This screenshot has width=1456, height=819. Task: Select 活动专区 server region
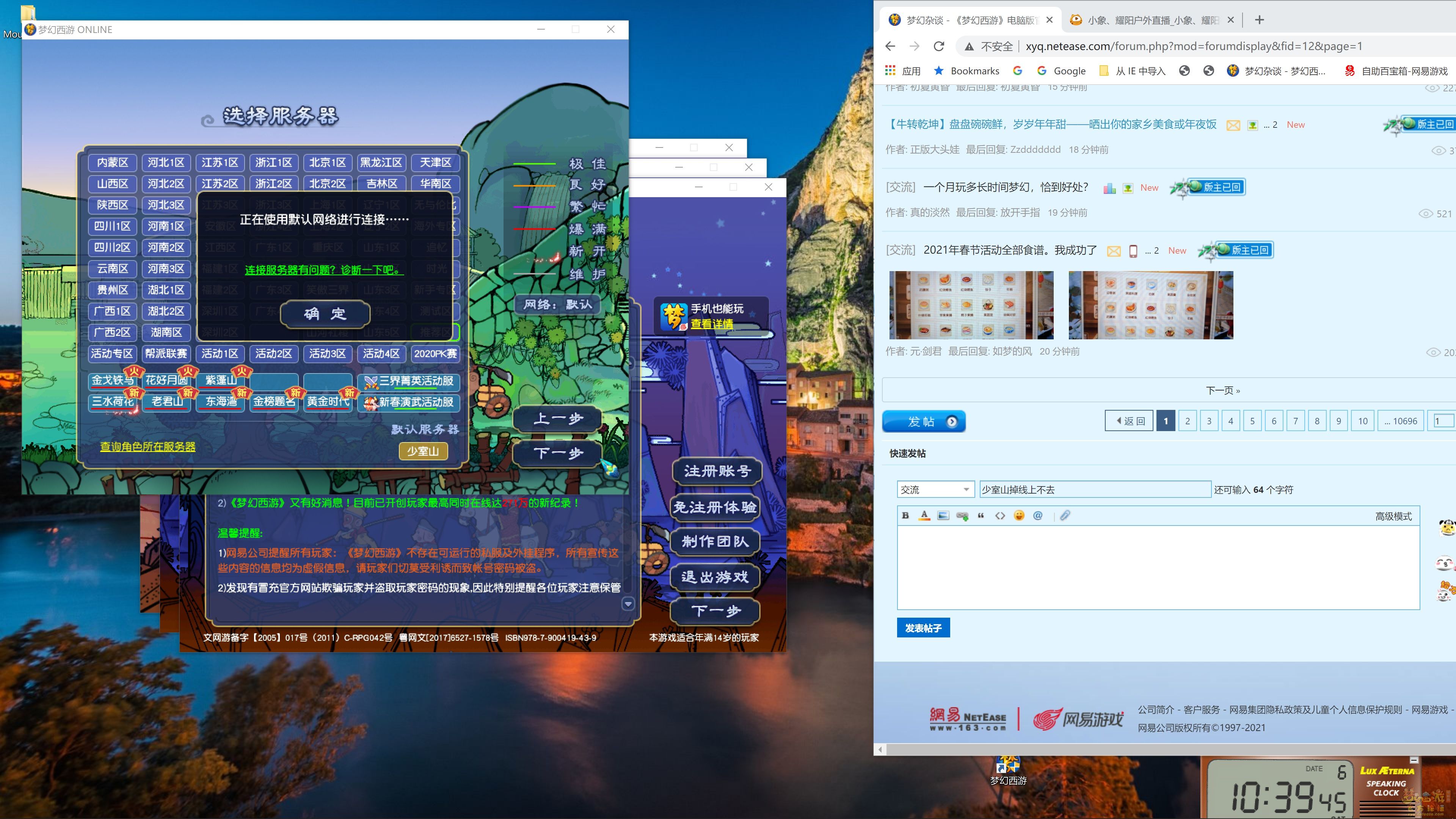[x=113, y=354]
